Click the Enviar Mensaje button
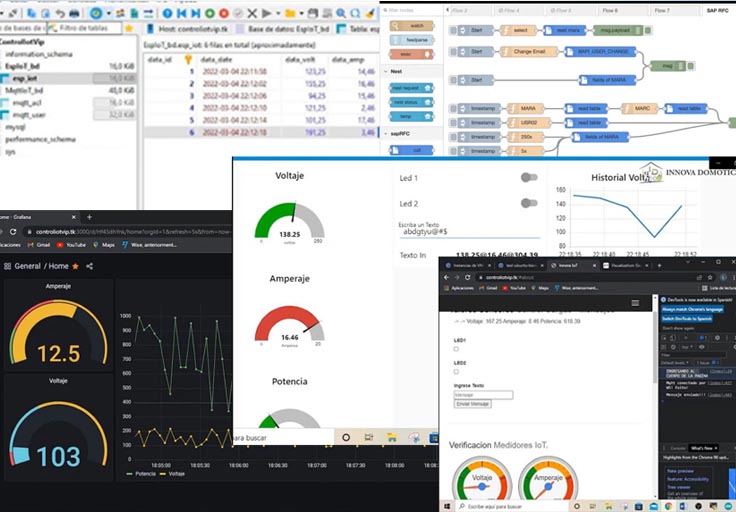The image size is (736, 512). point(475,404)
